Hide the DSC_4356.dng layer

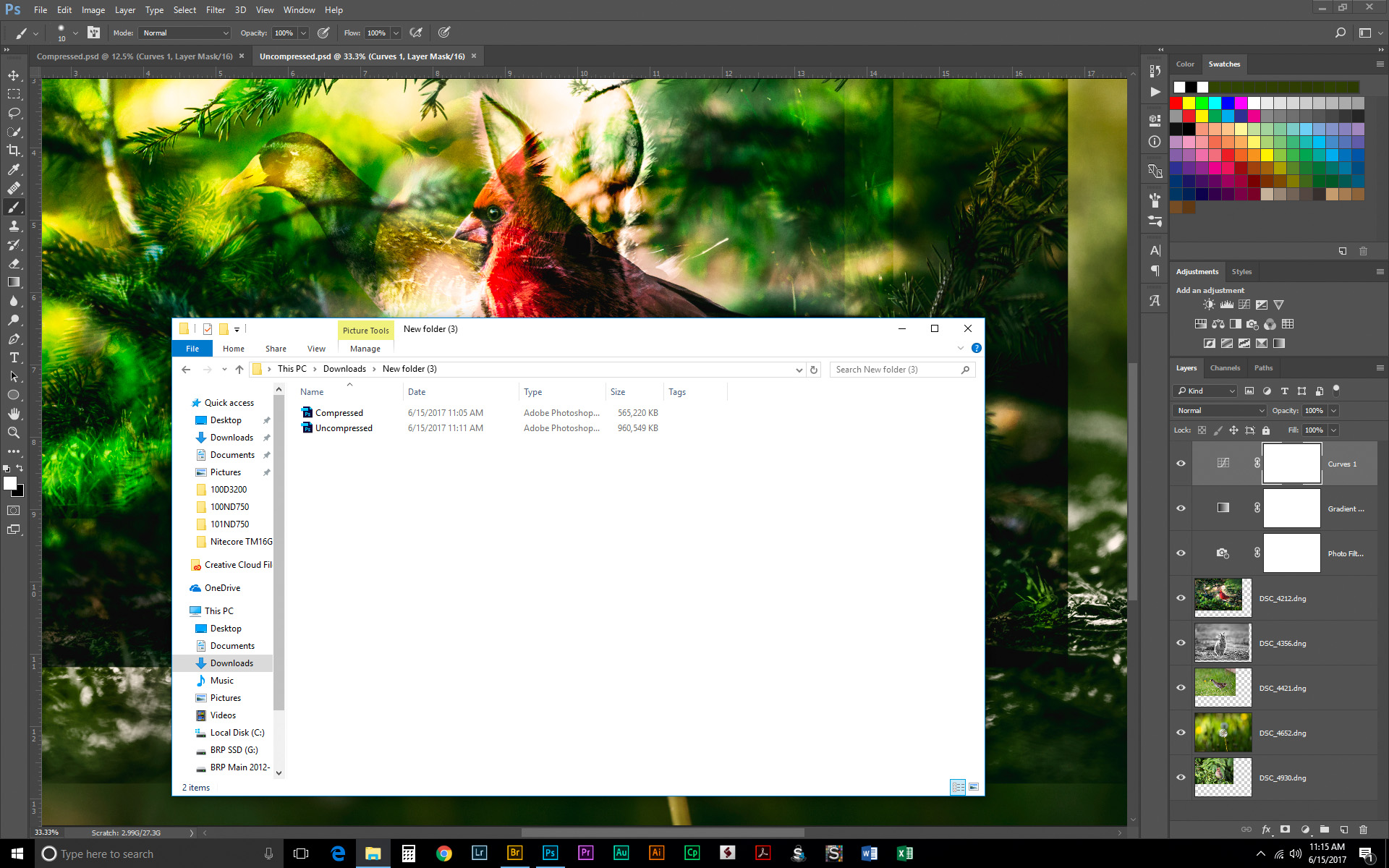pyautogui.click(x=1181, y=643)
